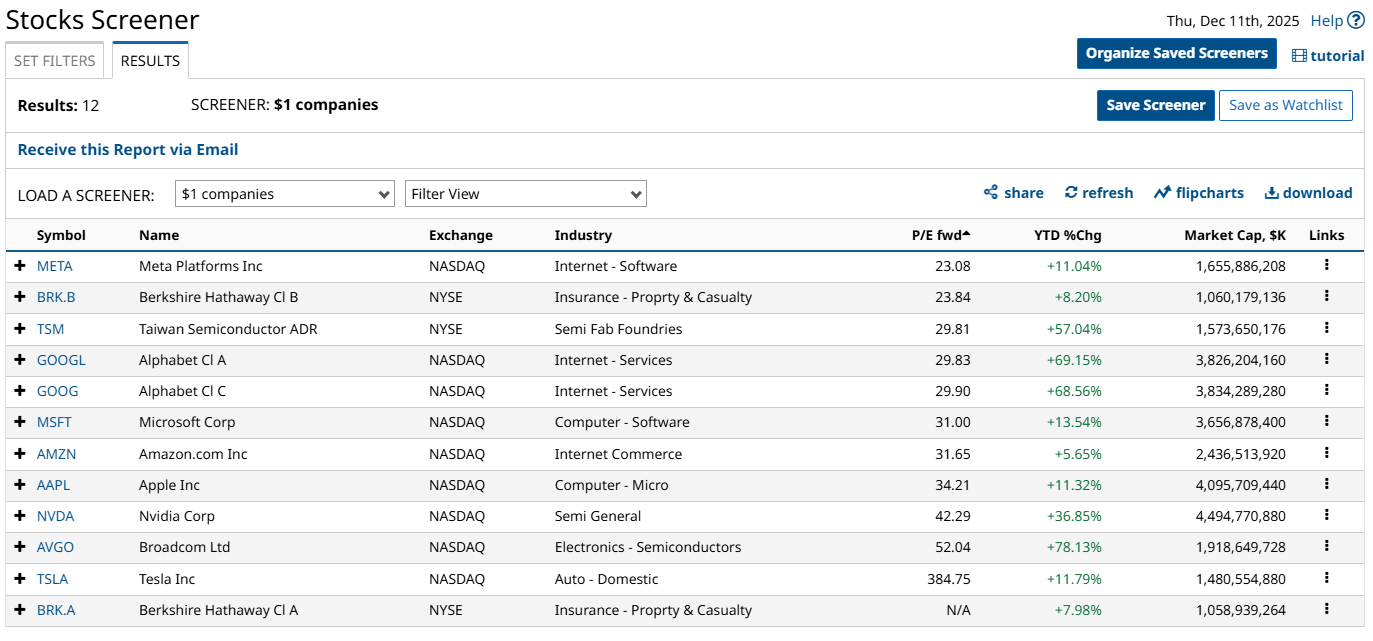Open the Load a Screener dropdown

click(285, 194)
